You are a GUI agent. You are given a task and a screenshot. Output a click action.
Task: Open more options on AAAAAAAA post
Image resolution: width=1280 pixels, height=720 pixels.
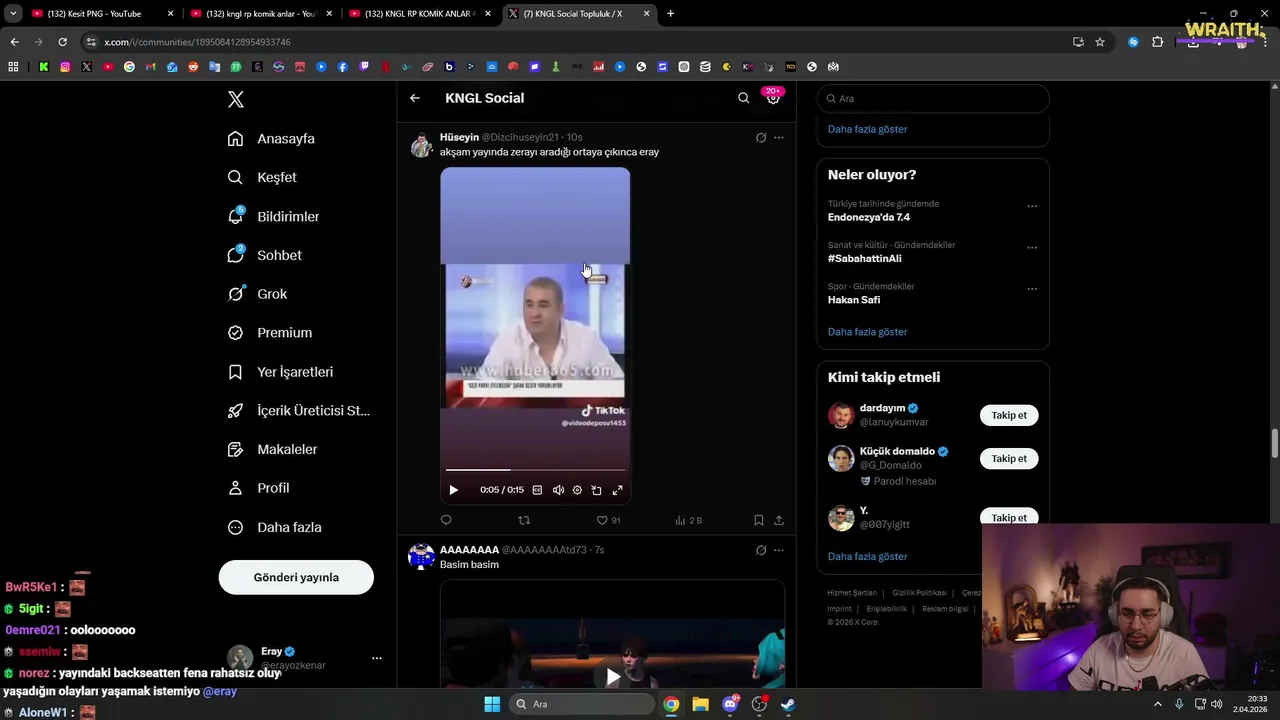point(779,550)
